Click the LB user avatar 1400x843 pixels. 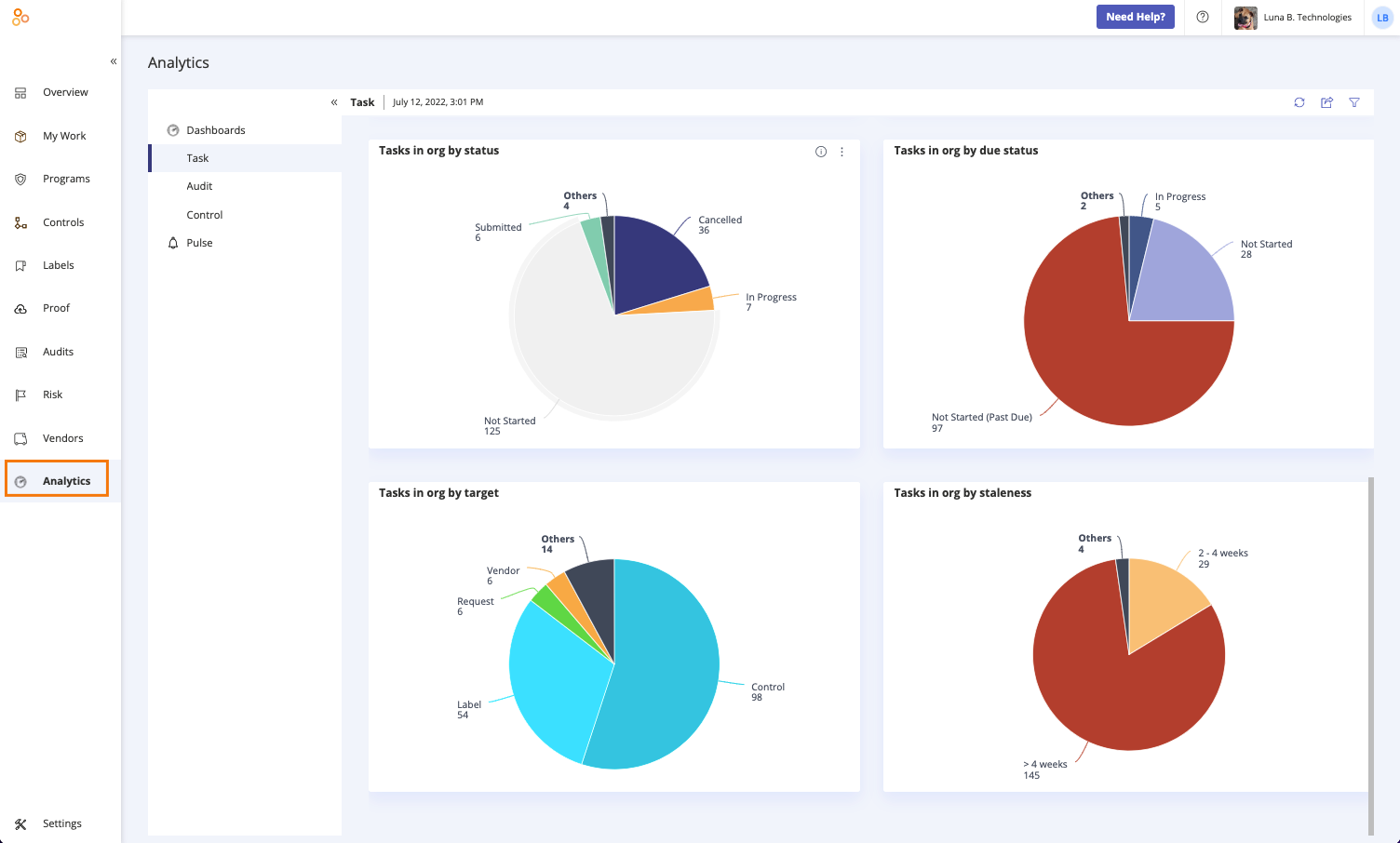[x=1382, y=18]
